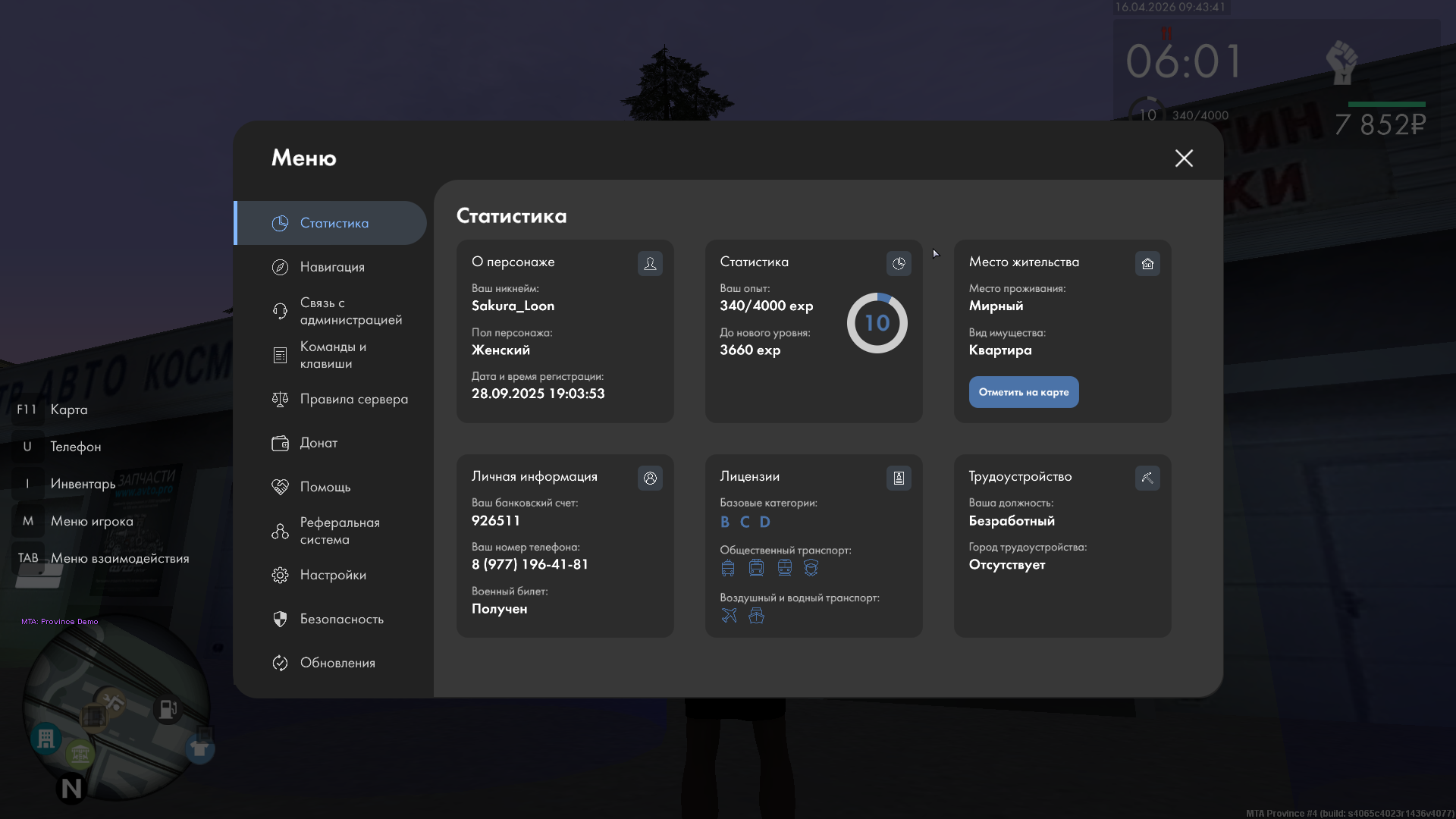
Task: Click the document icon on Лицензии card
Action: click(899, 478)
